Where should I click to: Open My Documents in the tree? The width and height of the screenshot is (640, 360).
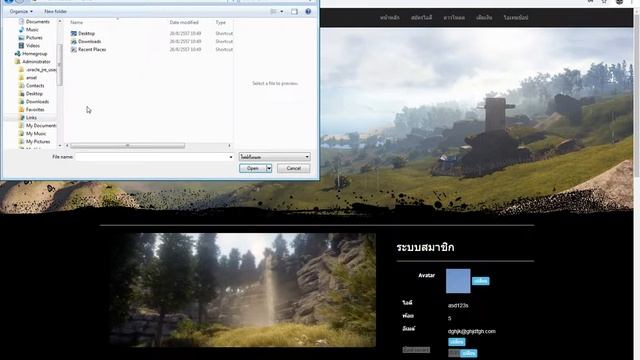[38, 126]
